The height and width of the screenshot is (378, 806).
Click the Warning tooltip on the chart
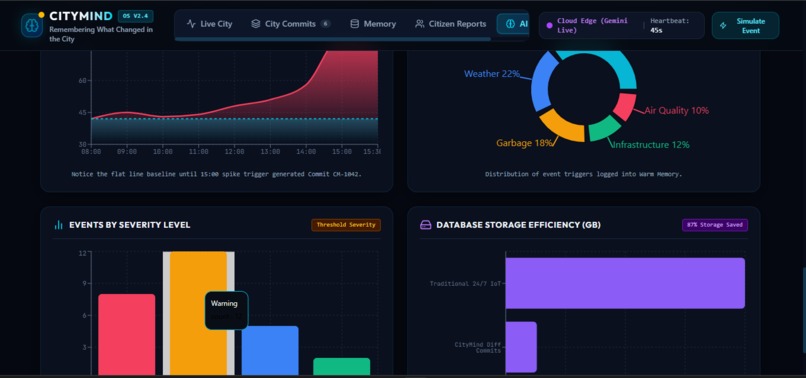226,310
